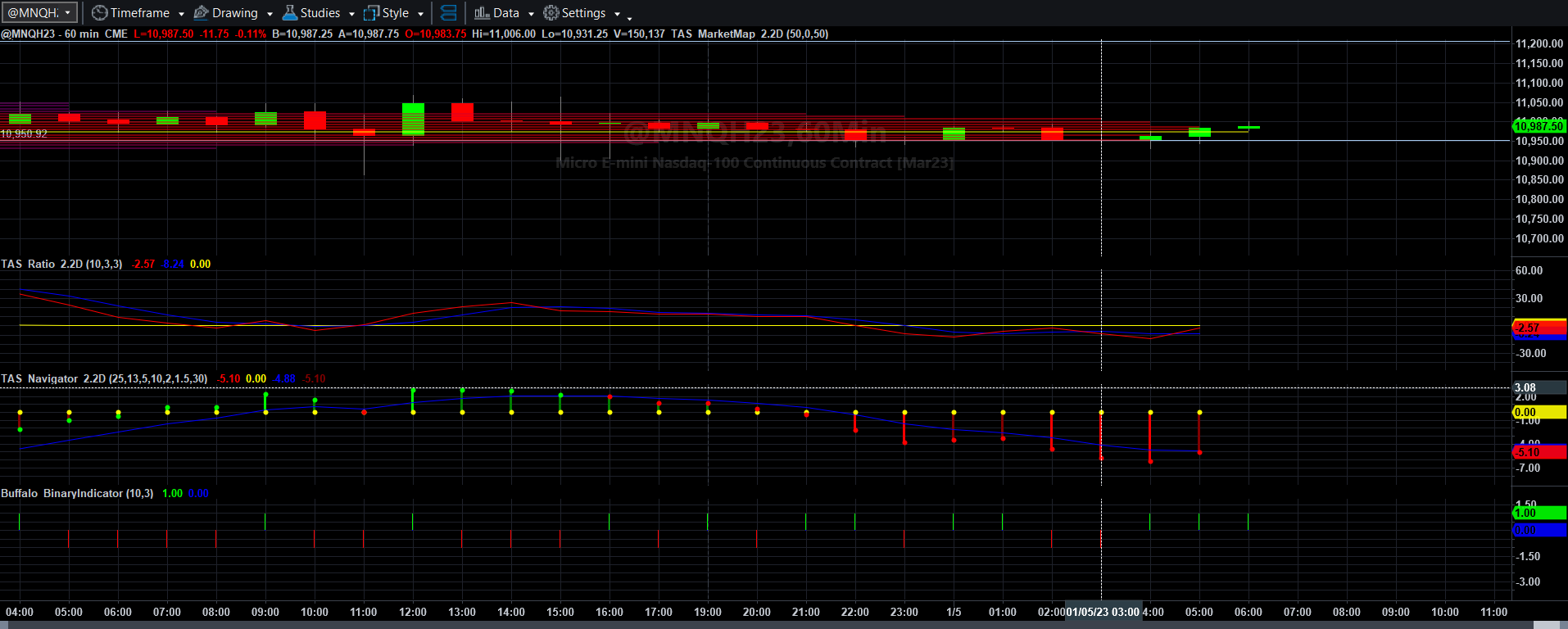The image size is (1568, 629).
Task: Click the Drawing pencil icon
Action: (201, 13)
